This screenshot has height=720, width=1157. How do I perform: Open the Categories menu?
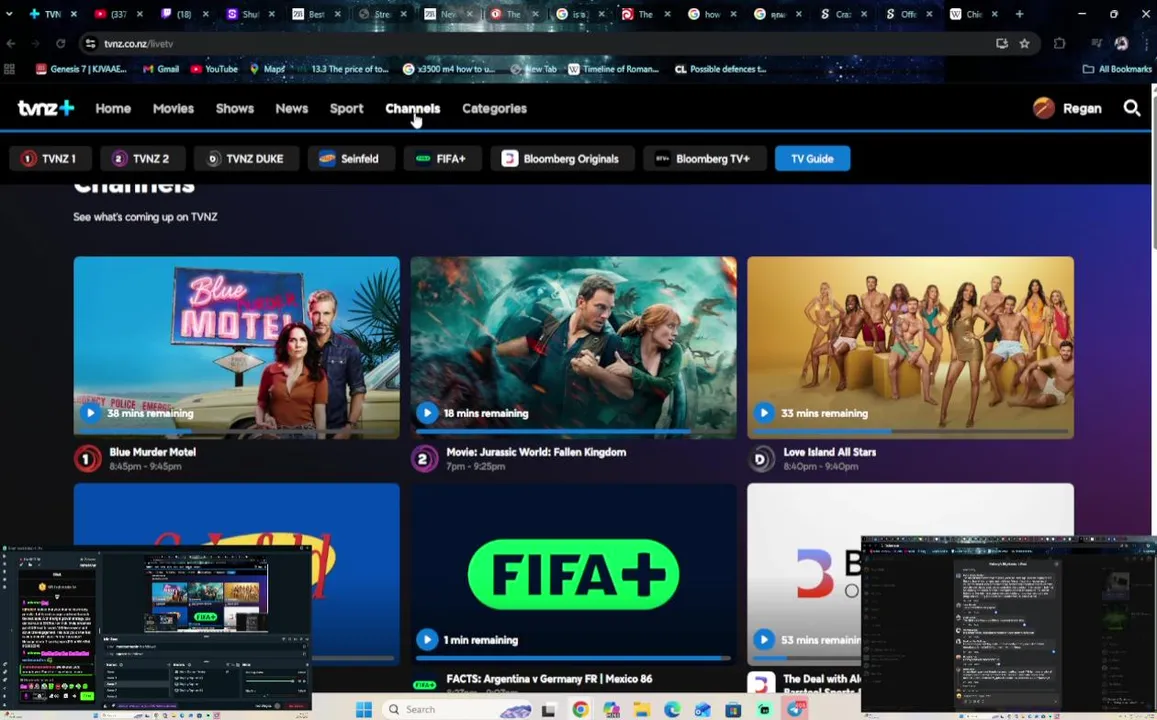tap(494, 108)
